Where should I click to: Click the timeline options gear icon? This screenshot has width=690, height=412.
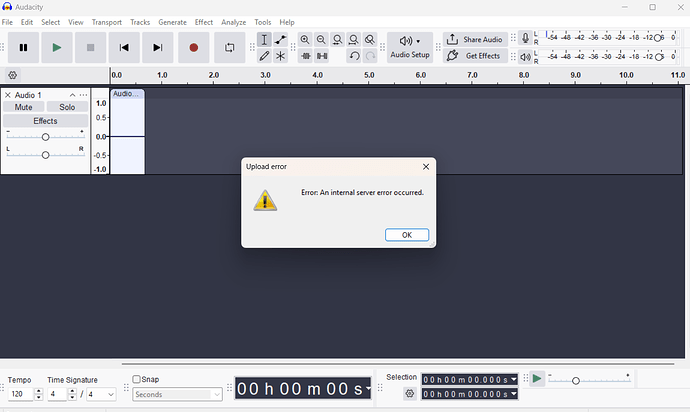pyautogui.click(x=13, y=75)
